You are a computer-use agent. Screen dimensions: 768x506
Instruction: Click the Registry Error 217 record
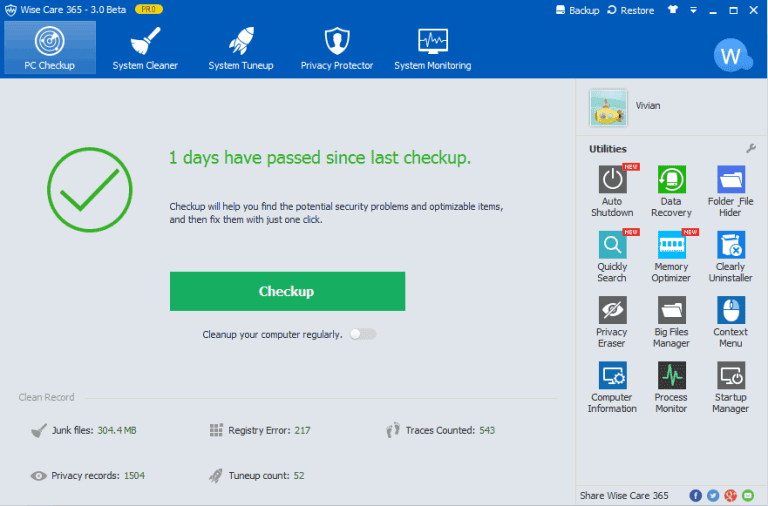[x=260, y=430]
